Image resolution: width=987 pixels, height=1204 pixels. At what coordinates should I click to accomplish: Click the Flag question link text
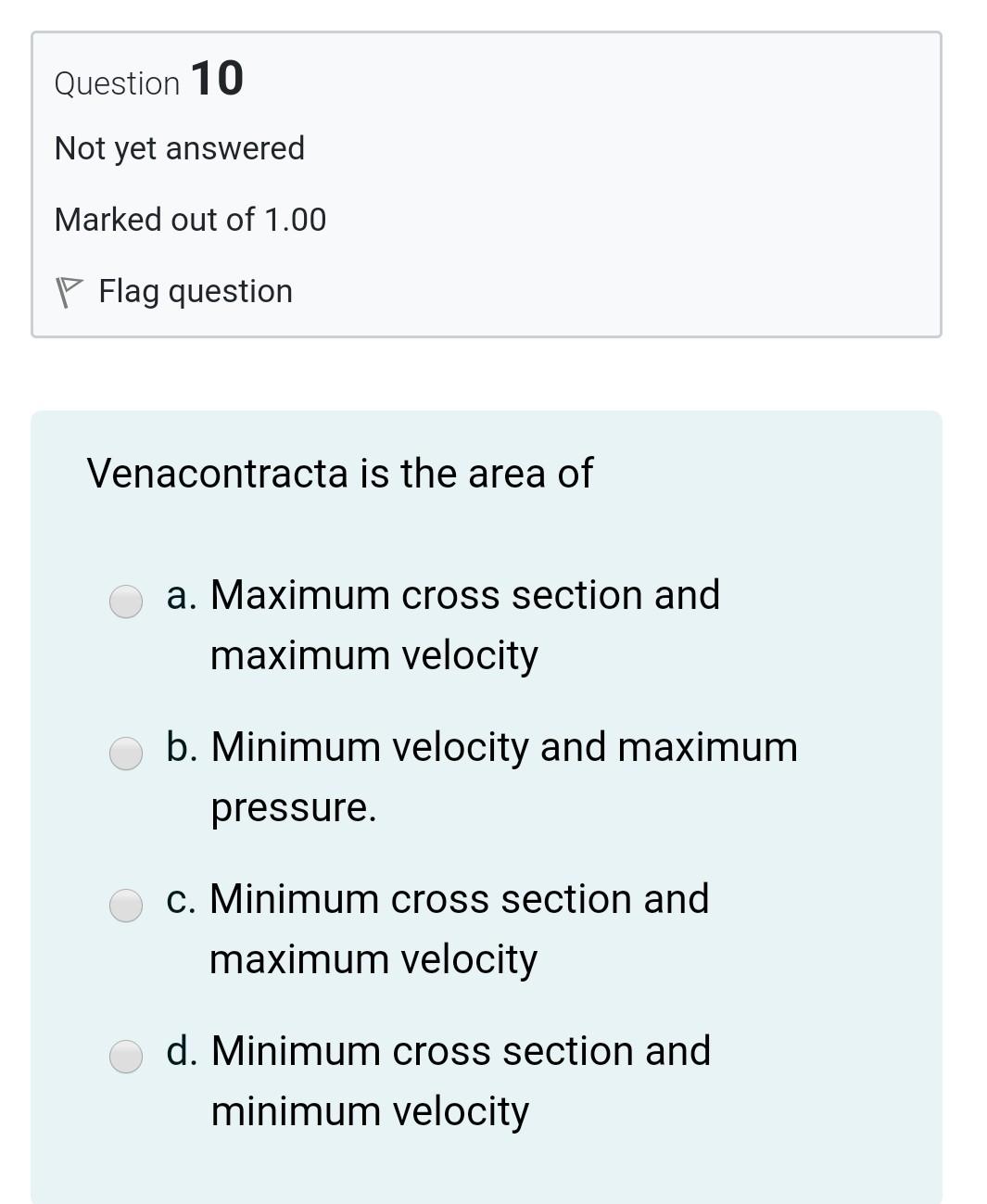195,292
